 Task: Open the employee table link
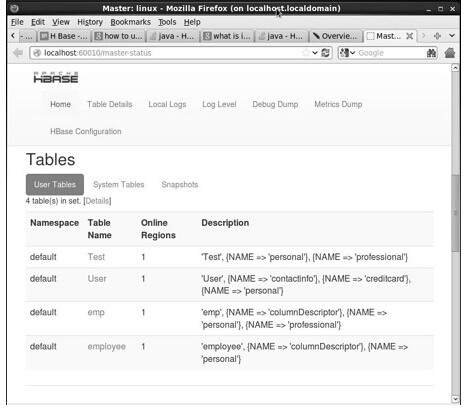click(107, 347)
